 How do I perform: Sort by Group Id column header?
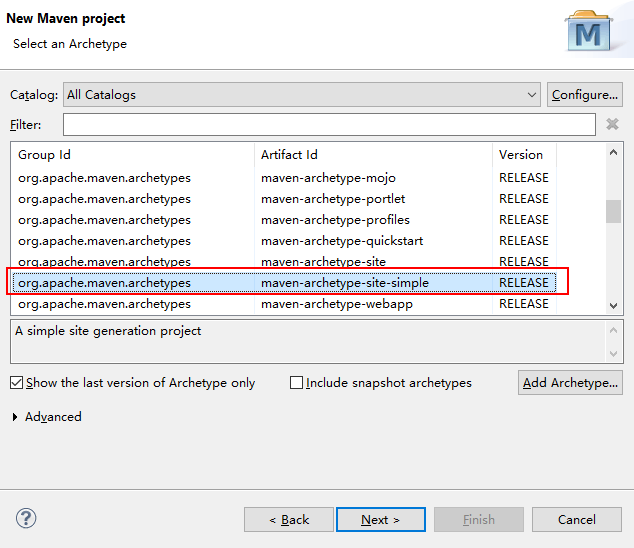tap(133, 154)
